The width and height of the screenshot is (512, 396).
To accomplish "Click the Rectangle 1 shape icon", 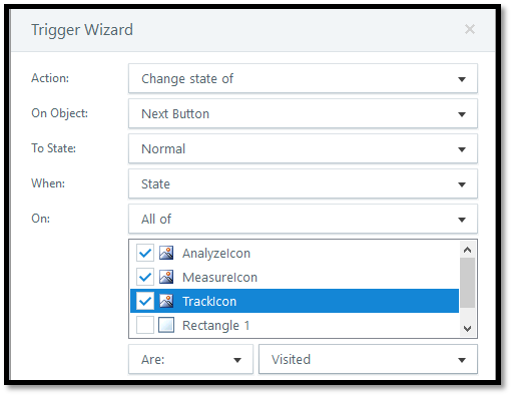I will coord(166,325).
